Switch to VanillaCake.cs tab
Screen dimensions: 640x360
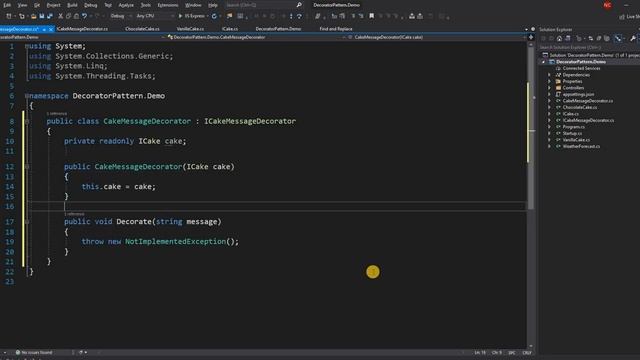point(190,29)
